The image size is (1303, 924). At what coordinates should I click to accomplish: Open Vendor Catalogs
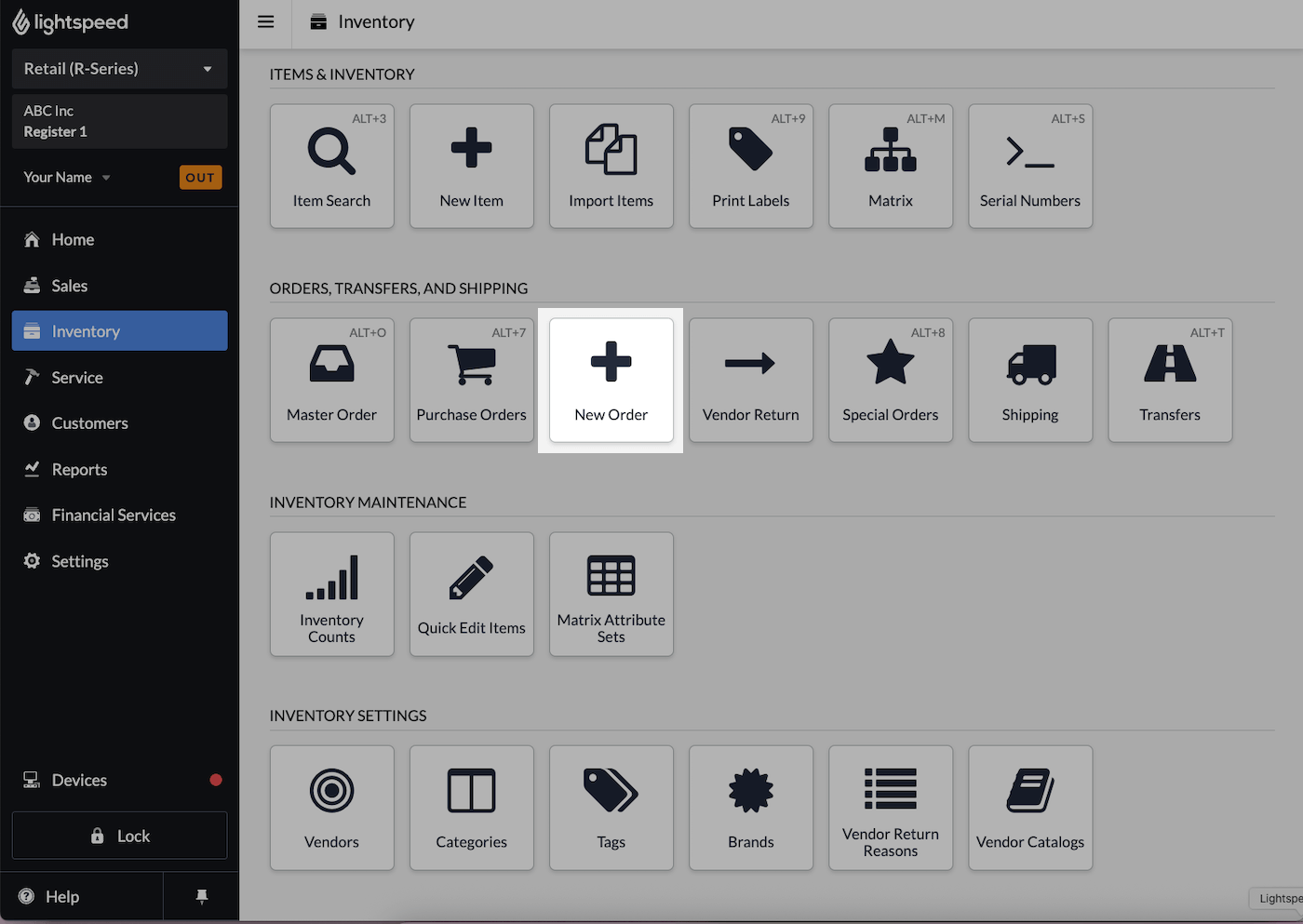pyautogui.click(x=1029, y=808)
